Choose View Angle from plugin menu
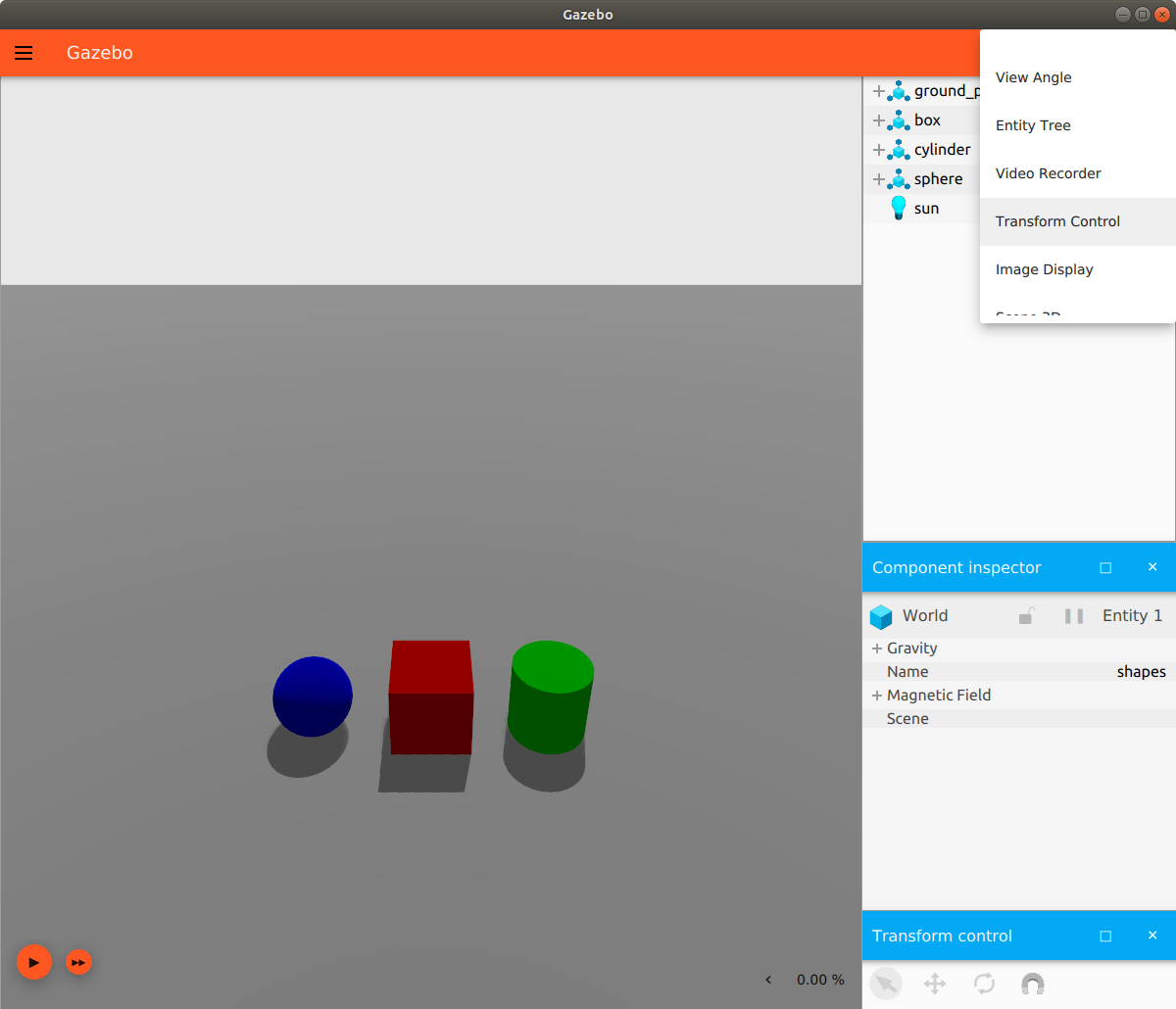Viewport: 1176px width, 1009px height. coord(1078,77)
